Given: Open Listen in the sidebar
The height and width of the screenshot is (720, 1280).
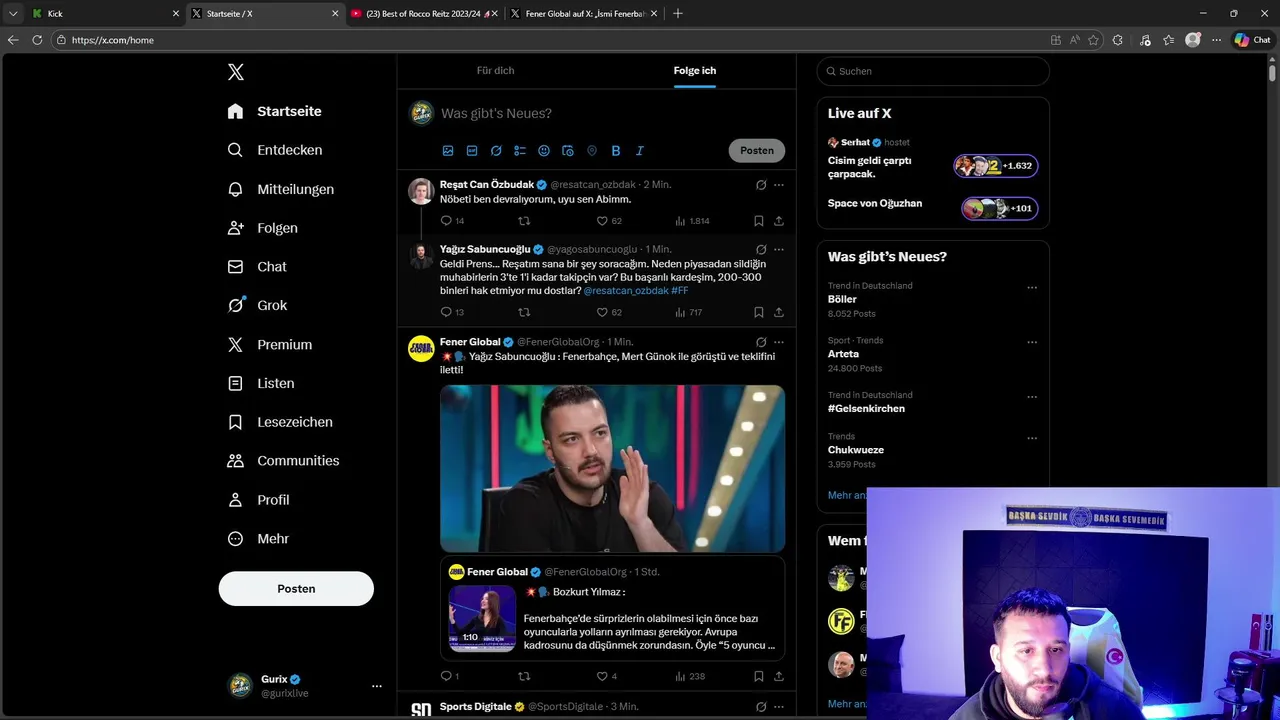Looking at the screenshot, I should [x=260, y=384].
